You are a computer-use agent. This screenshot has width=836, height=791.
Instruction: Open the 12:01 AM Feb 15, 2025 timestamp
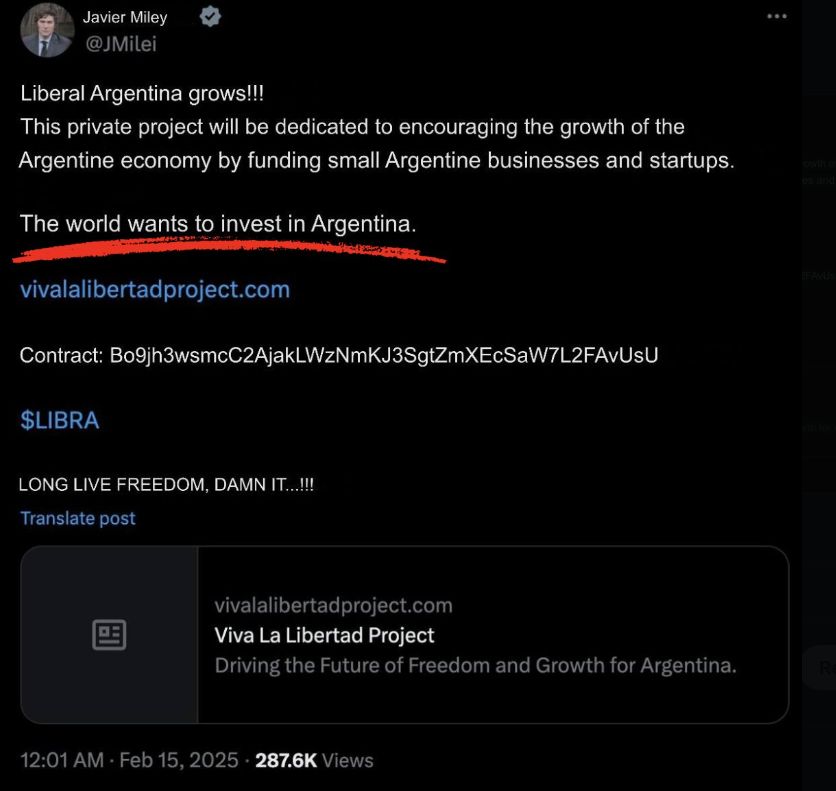pos(129,760)
